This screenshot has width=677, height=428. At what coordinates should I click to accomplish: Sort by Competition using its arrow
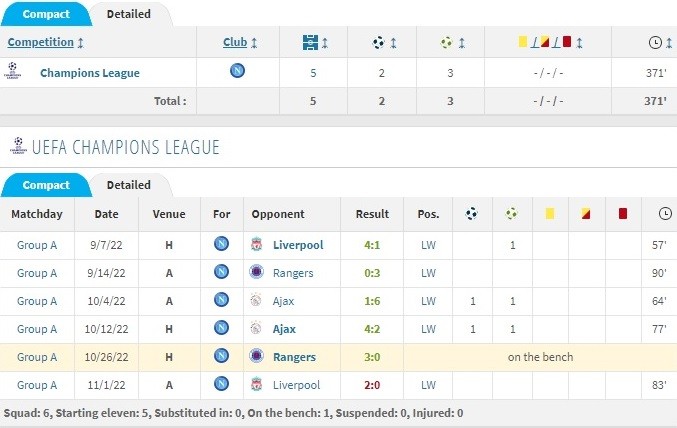tap(81, 42)
